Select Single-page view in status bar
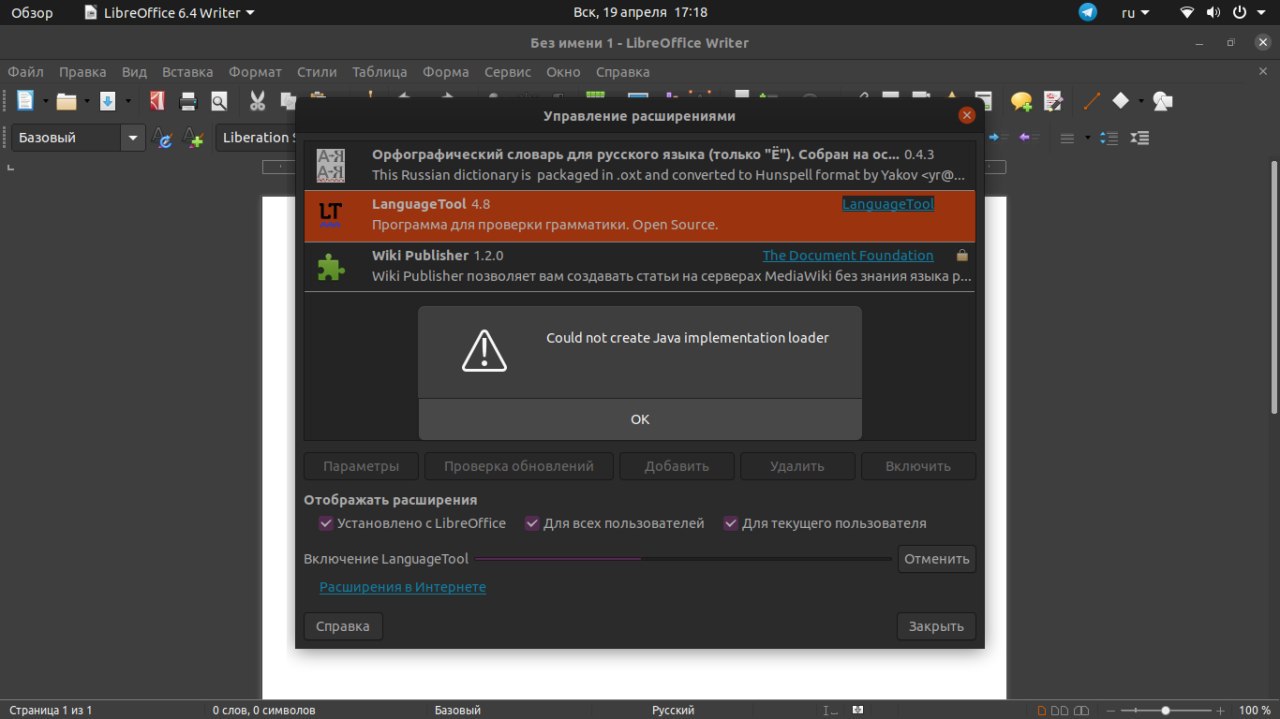The image size is (1280, 719). [x=1041, y=710]
